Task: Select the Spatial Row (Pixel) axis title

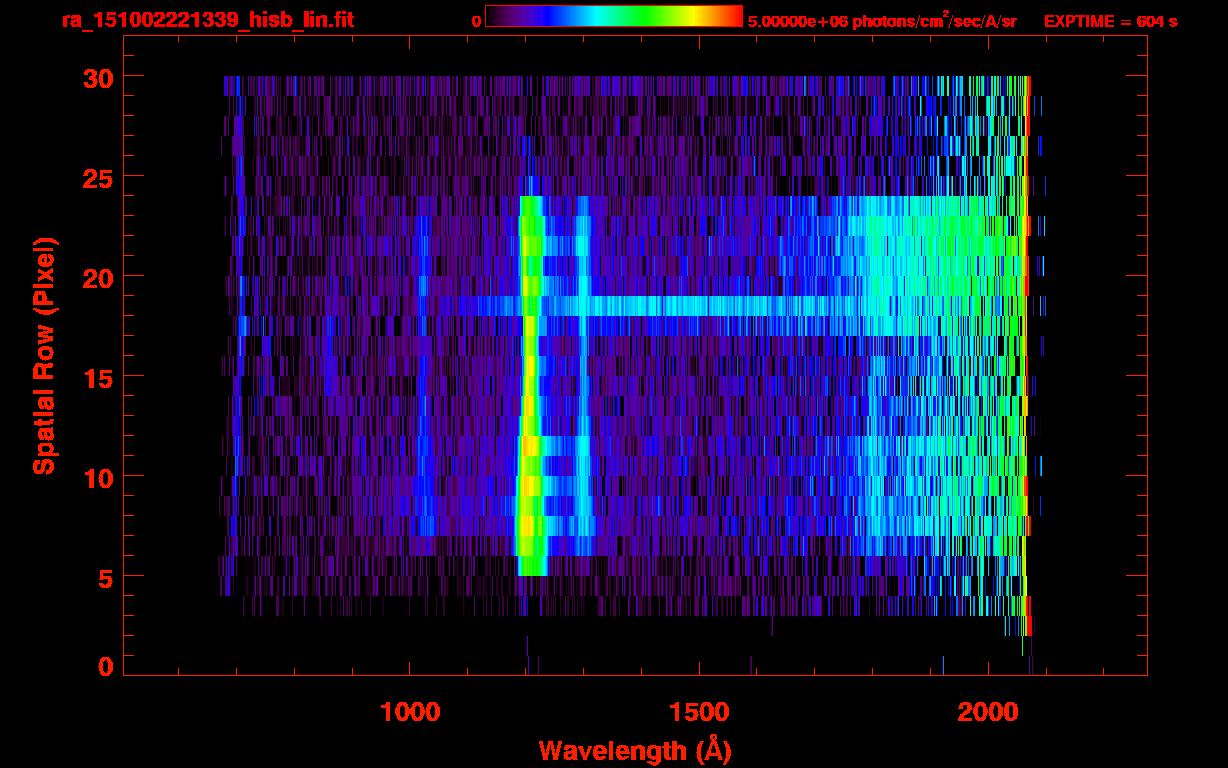Action: pos(44,355)
